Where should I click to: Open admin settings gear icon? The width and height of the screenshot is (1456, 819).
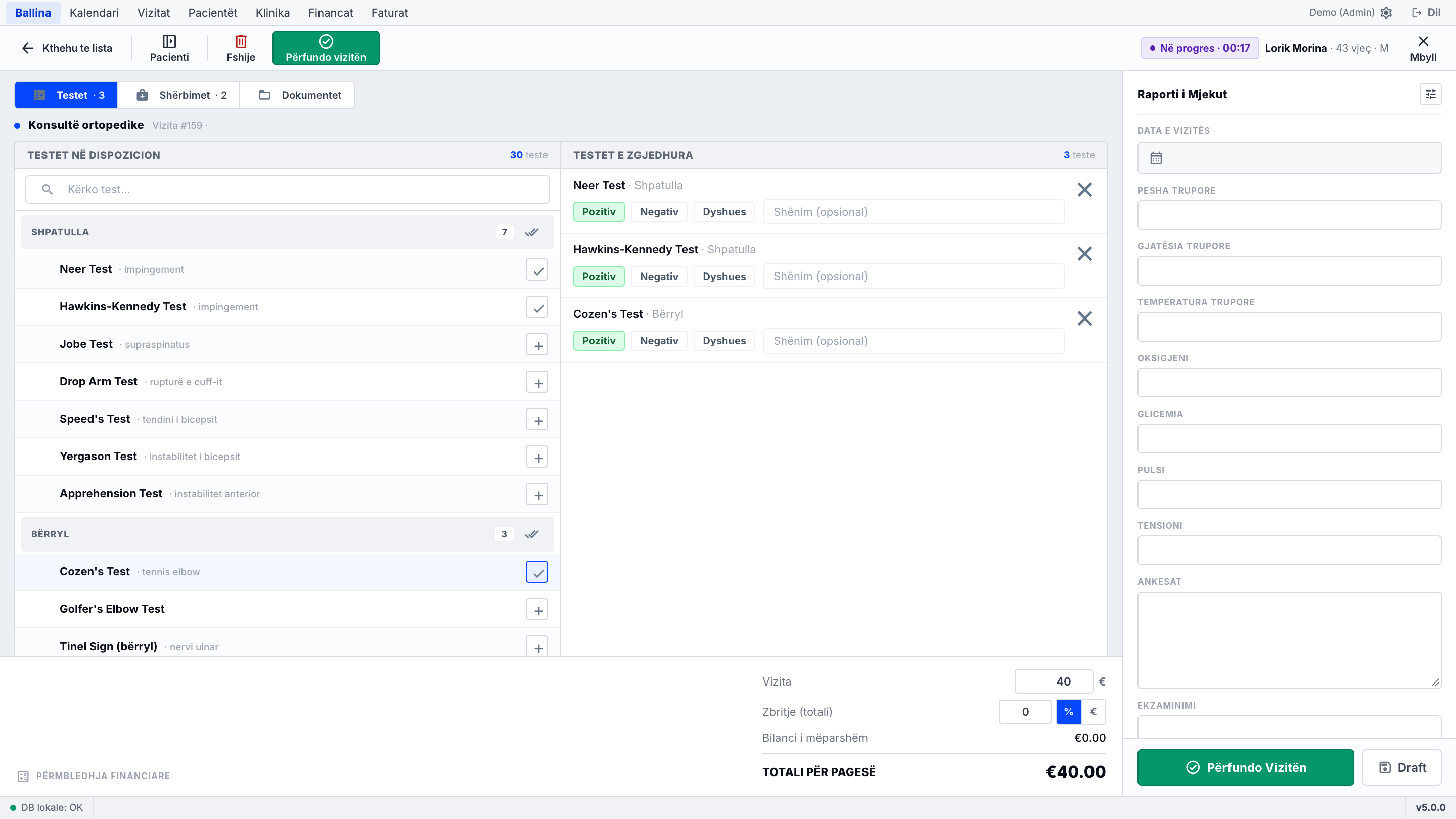pyautogui.click(x=1386, y=13)
